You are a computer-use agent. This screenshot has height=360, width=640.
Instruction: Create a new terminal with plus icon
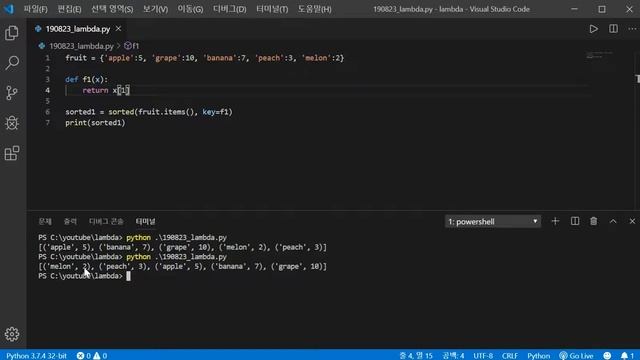555,221
